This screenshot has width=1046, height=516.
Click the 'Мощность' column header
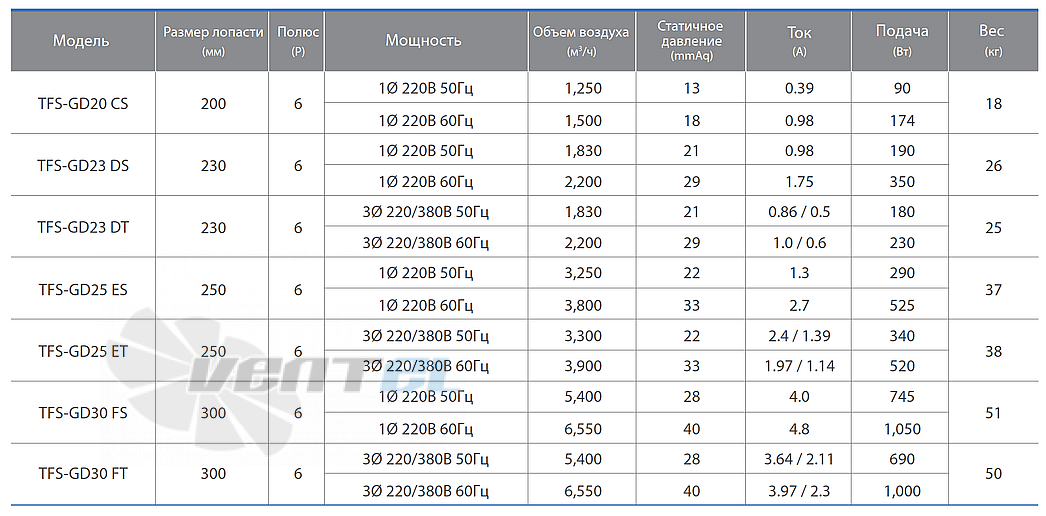(x=424, y=41)
